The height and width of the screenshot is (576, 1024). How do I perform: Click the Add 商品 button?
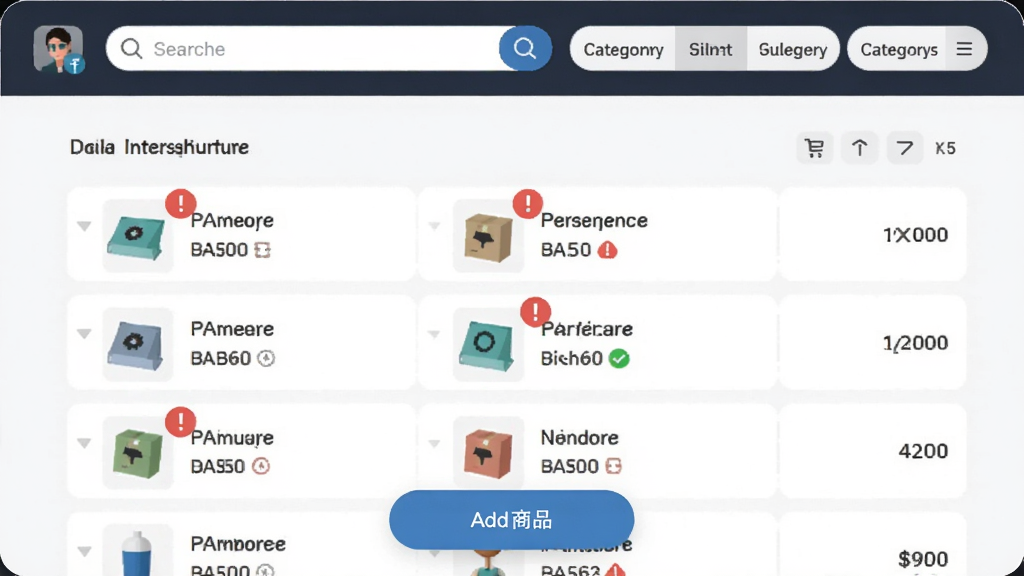[511, 520]
